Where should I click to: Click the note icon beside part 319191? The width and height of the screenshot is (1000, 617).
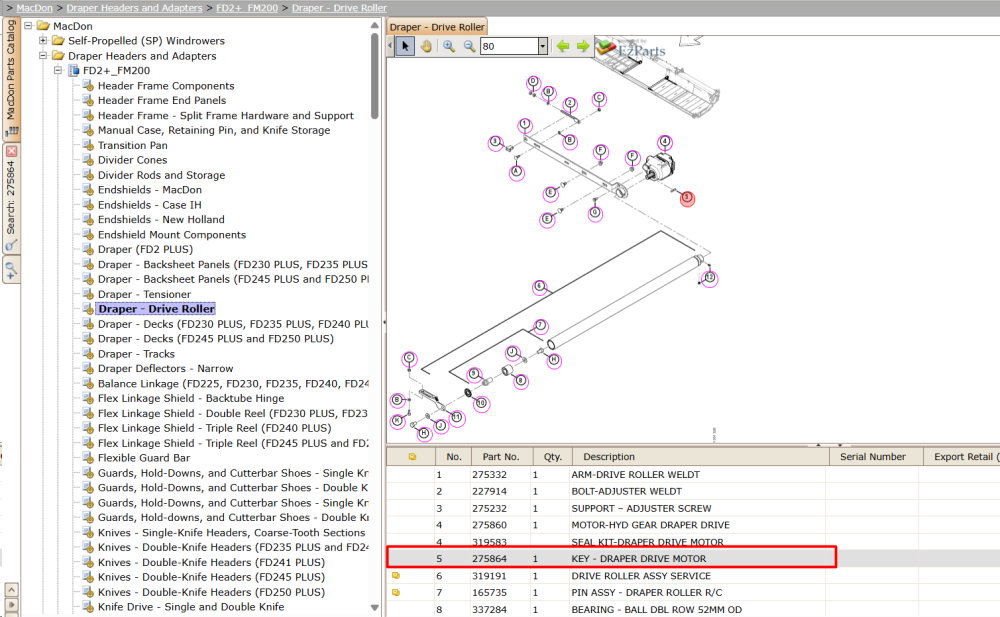(x=396, y=576)
